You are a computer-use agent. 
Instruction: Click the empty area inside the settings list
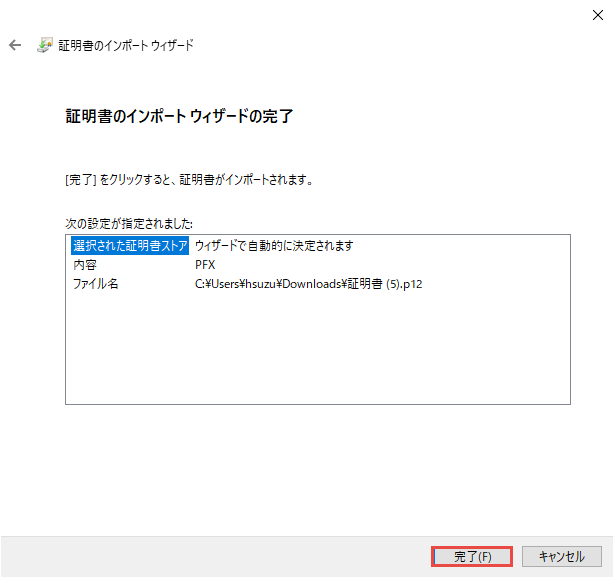click(x=317, y=350)
